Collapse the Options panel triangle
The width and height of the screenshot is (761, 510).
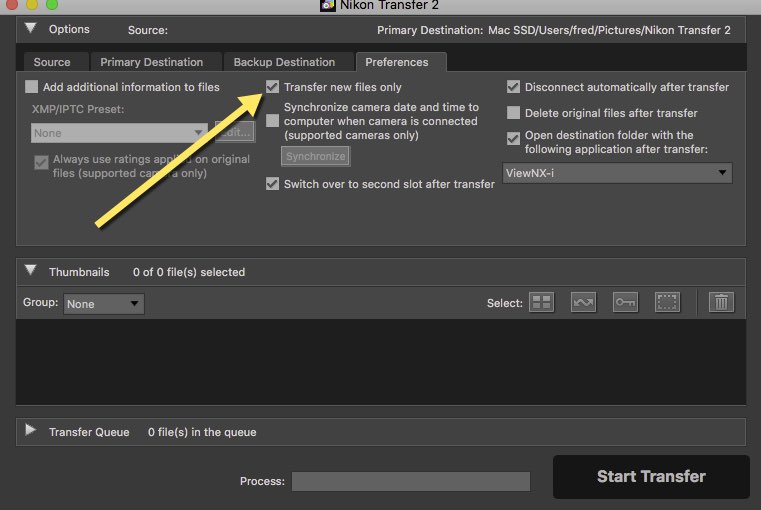tap(31, 29)
